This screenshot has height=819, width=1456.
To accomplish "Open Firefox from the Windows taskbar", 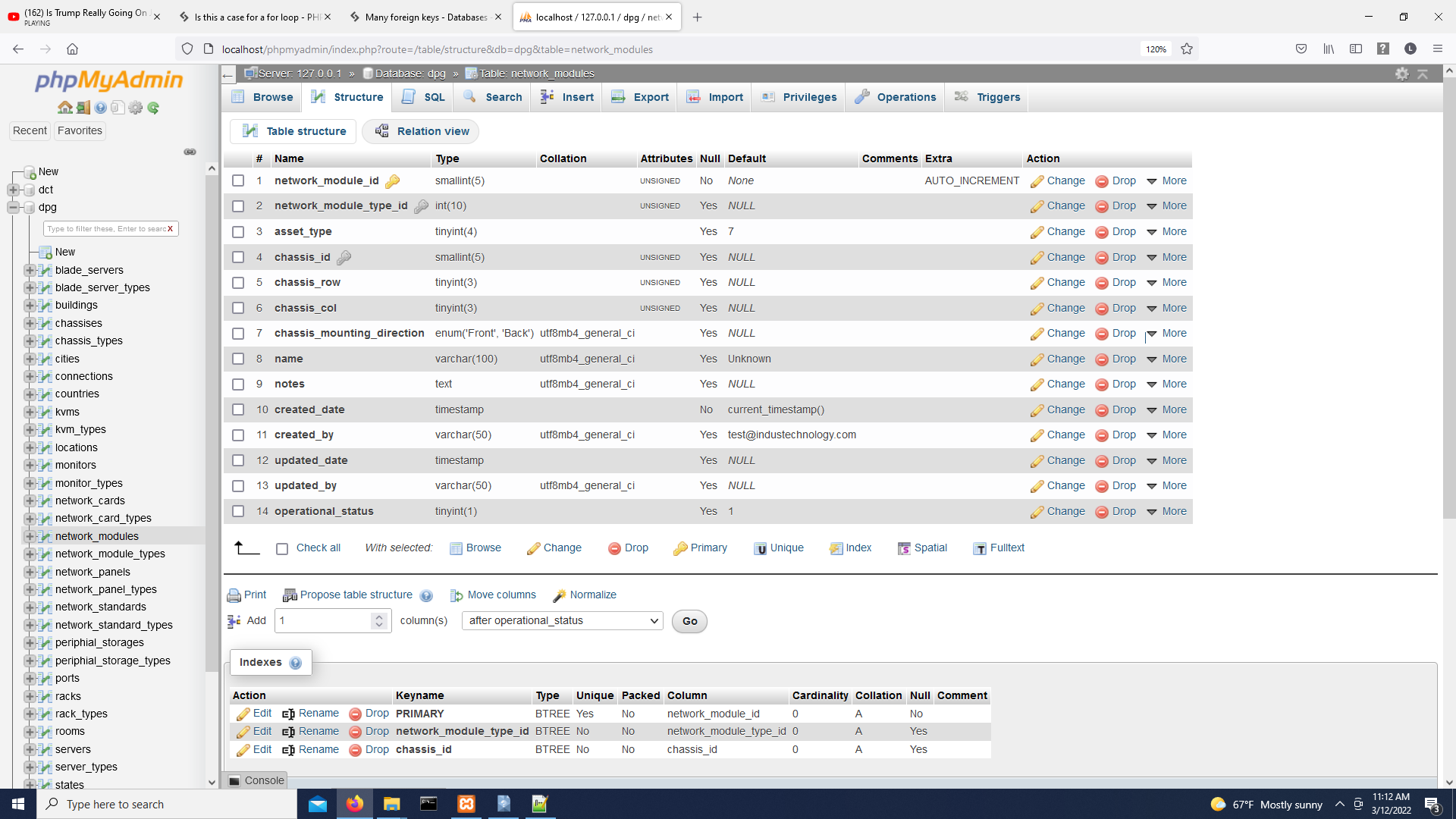I will [354, 804].
